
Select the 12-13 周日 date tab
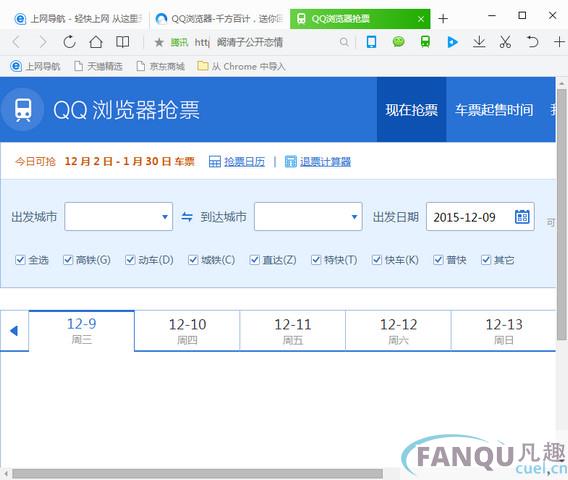[x=504, y=331]
